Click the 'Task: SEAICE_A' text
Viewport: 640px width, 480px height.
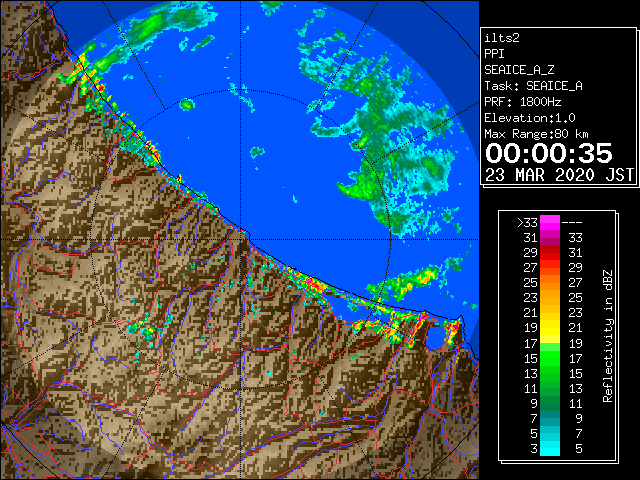pyautogui.click(x=533, y=86)
